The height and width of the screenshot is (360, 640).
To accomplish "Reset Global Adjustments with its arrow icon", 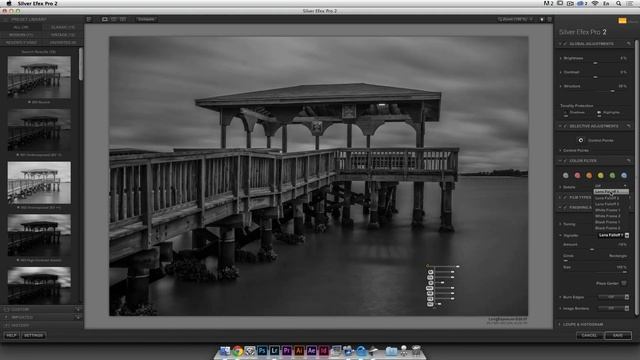I will point(629,44).
